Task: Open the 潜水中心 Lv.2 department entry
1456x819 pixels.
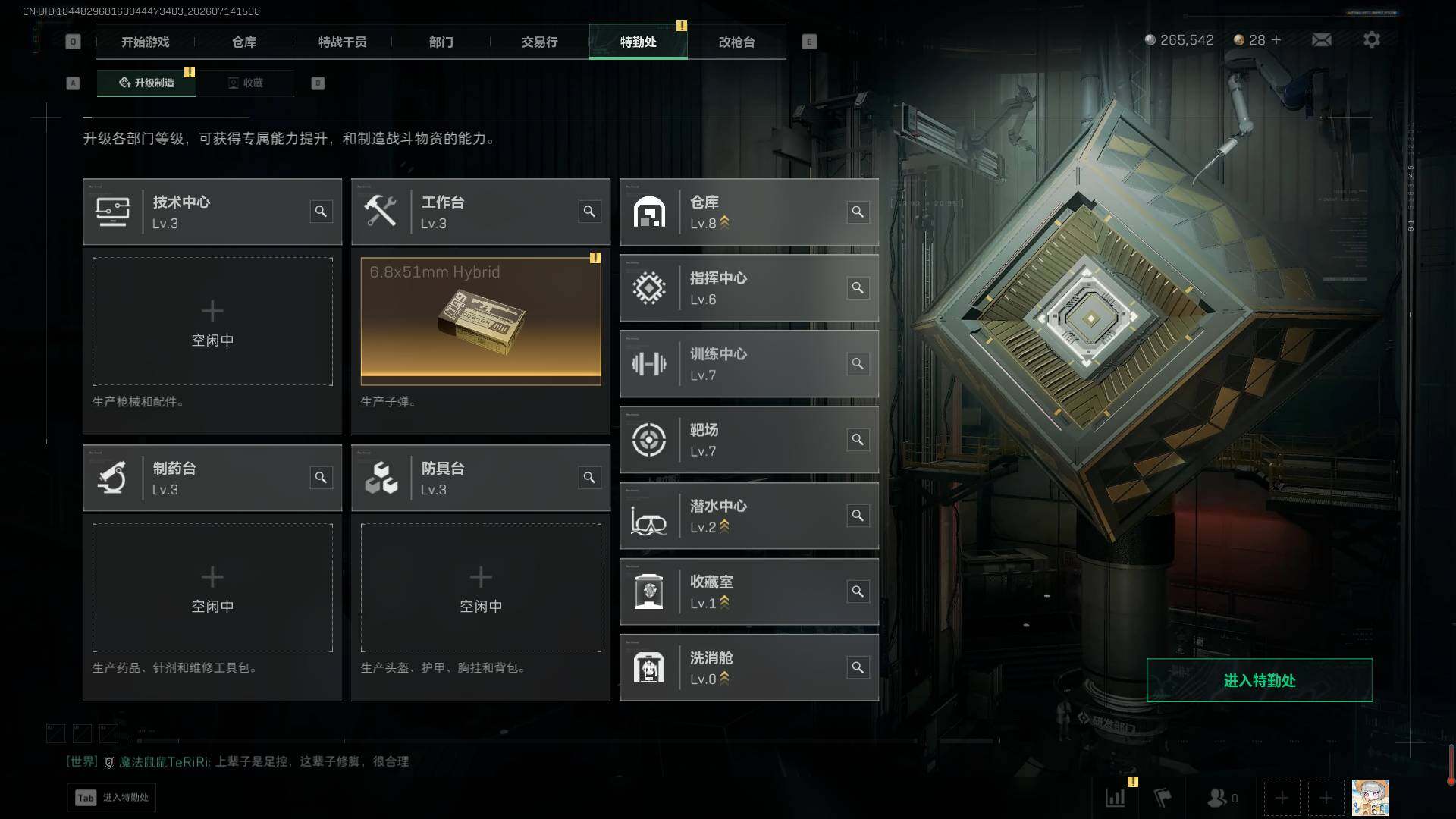Action: tap(749, 516)
